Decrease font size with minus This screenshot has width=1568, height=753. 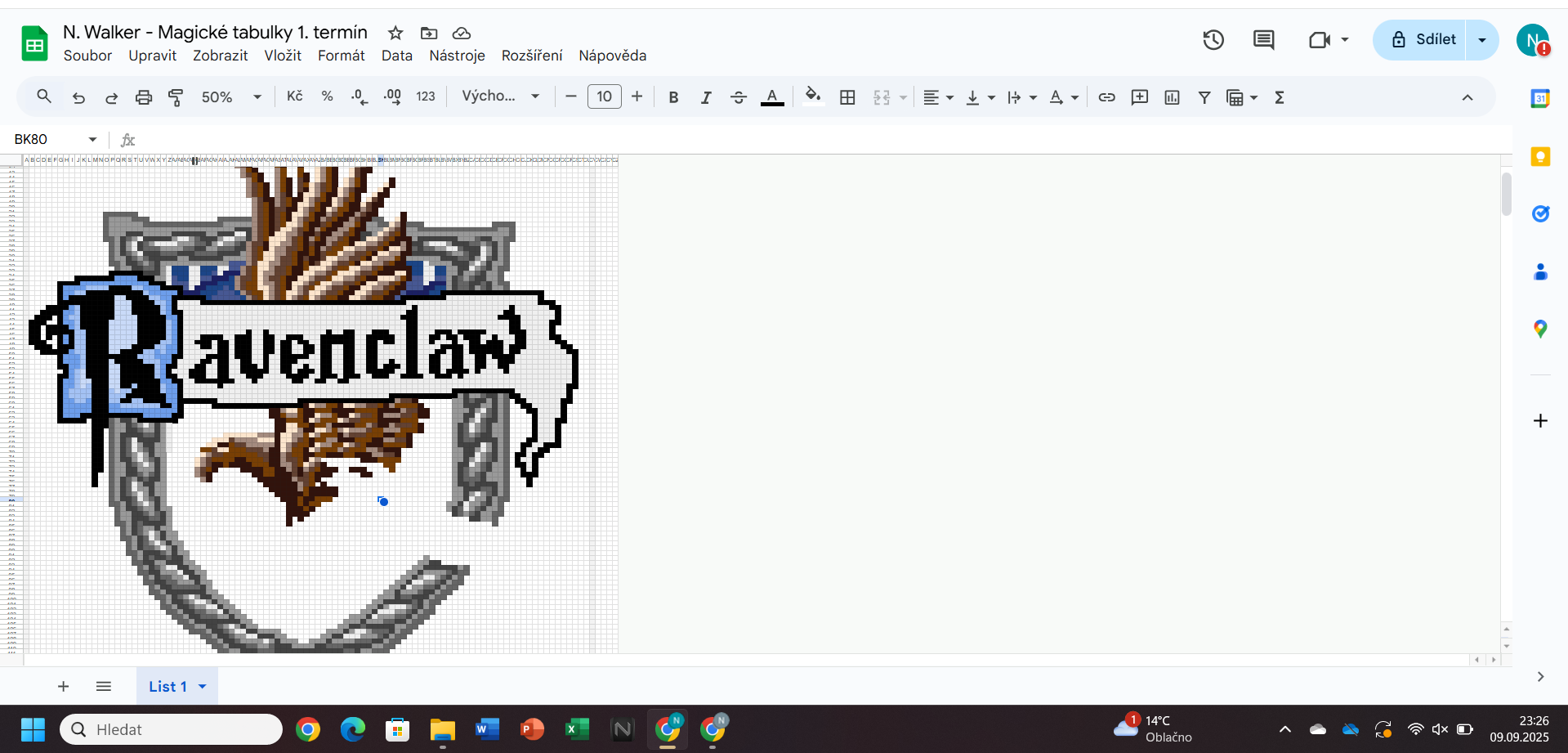click(571, 96)
